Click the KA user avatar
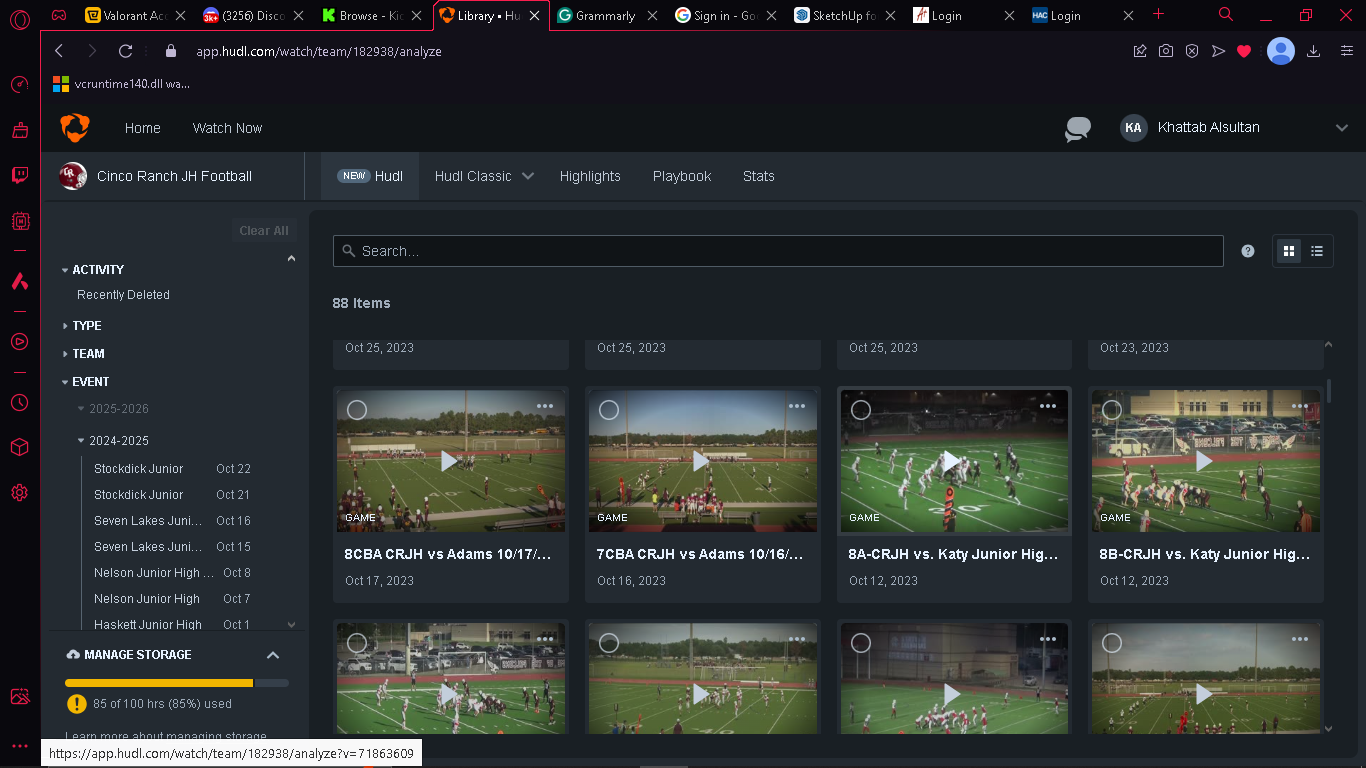The image size is (1366, 768). (x=1133, y=128)
